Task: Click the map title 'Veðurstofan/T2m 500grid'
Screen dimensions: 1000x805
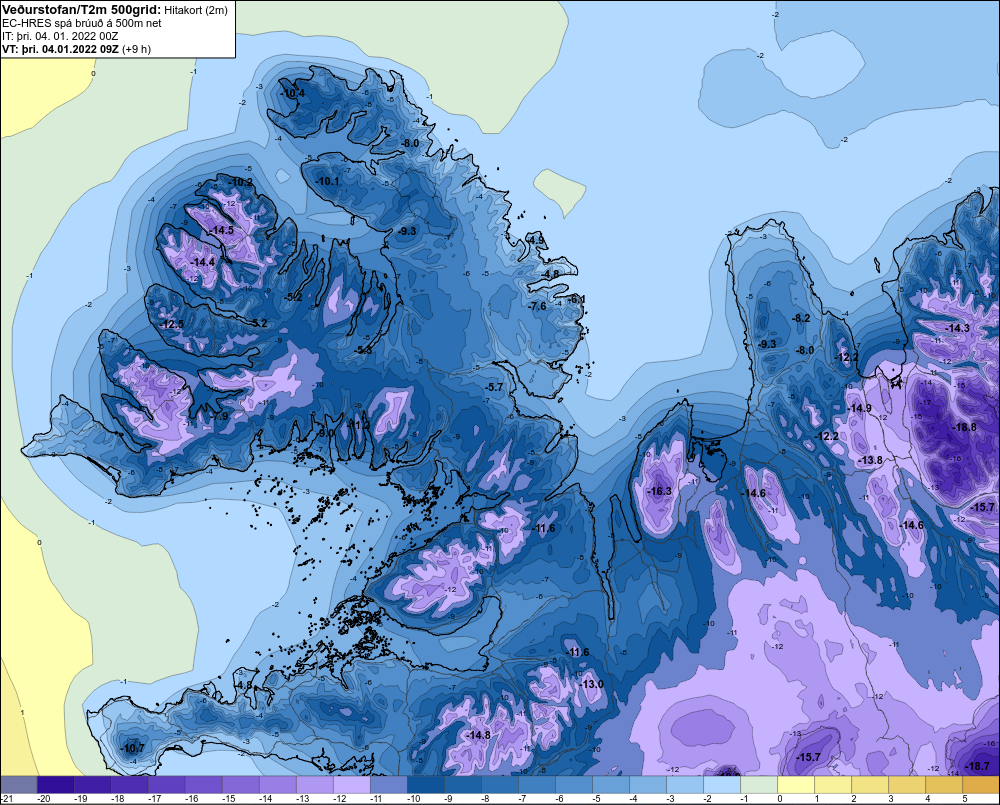Action: (x=82, y=9)
